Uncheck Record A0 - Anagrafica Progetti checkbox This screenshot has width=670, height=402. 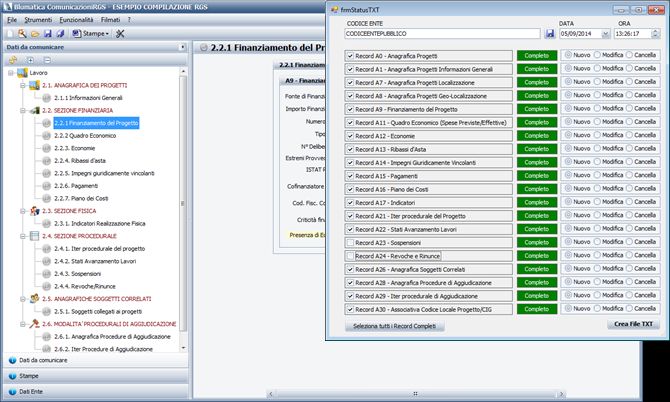click(349, 56)
